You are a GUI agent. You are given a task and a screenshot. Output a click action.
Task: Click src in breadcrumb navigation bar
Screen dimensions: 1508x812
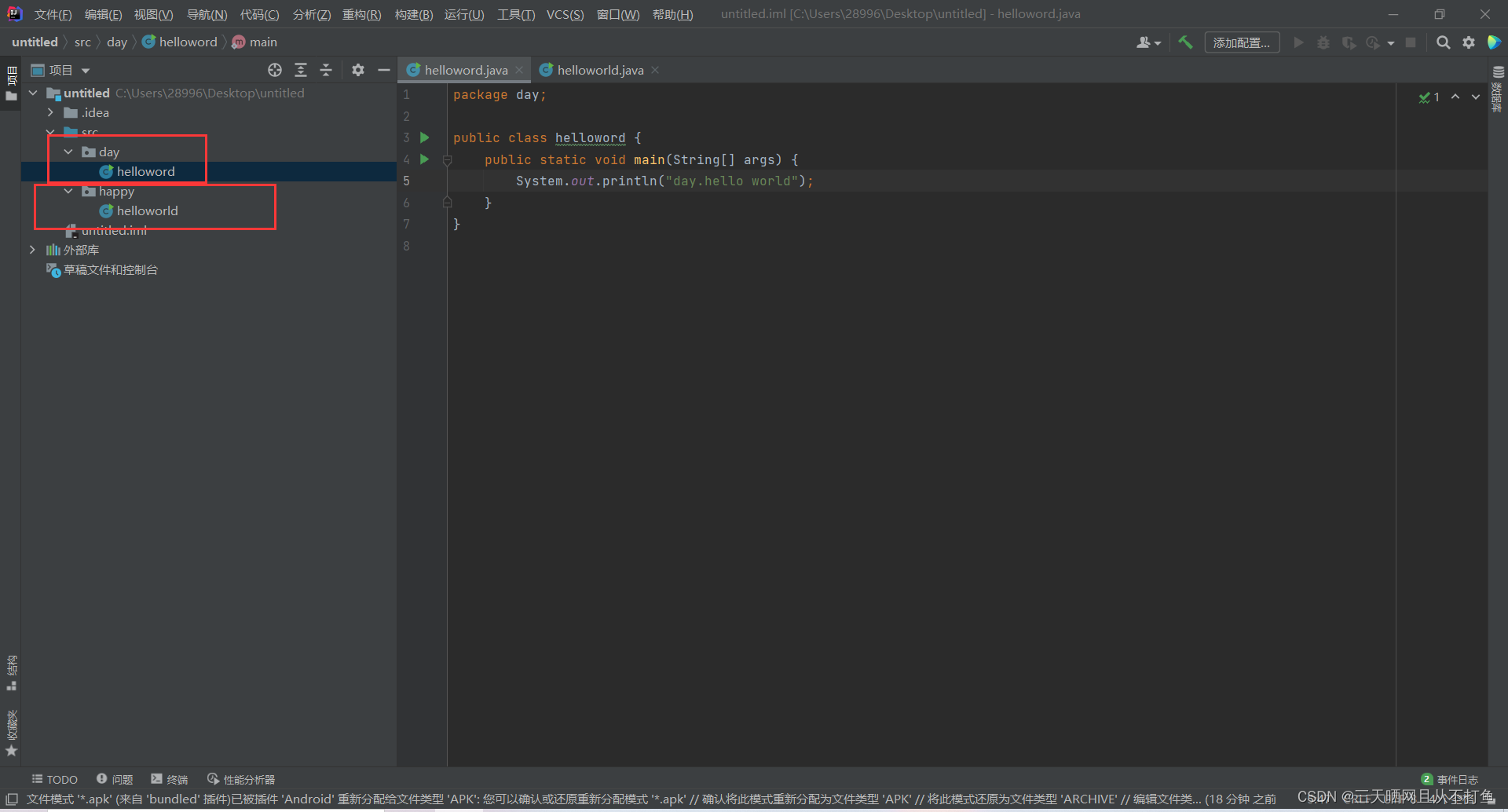tap(82, 42)
